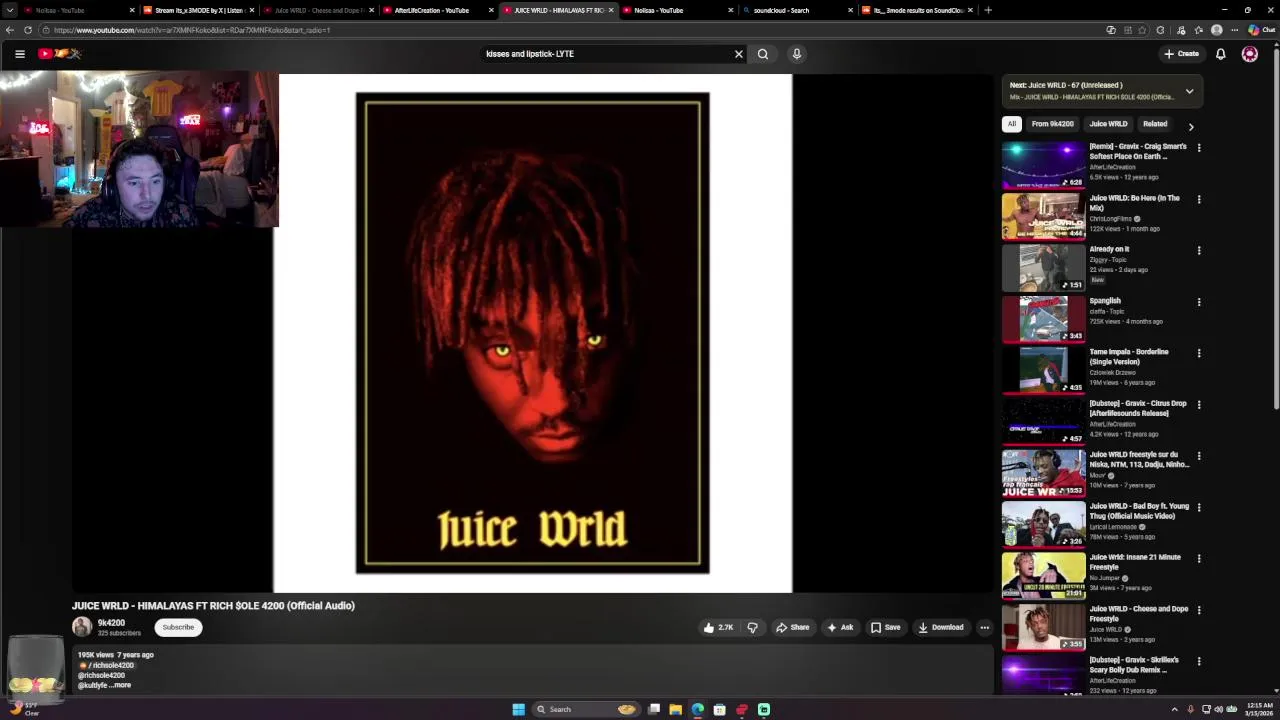Image resolution: width=1280 pixels, height=720 pixels.
Task: Dislike the video with thumbs down
Action: (x=753, y=628)
